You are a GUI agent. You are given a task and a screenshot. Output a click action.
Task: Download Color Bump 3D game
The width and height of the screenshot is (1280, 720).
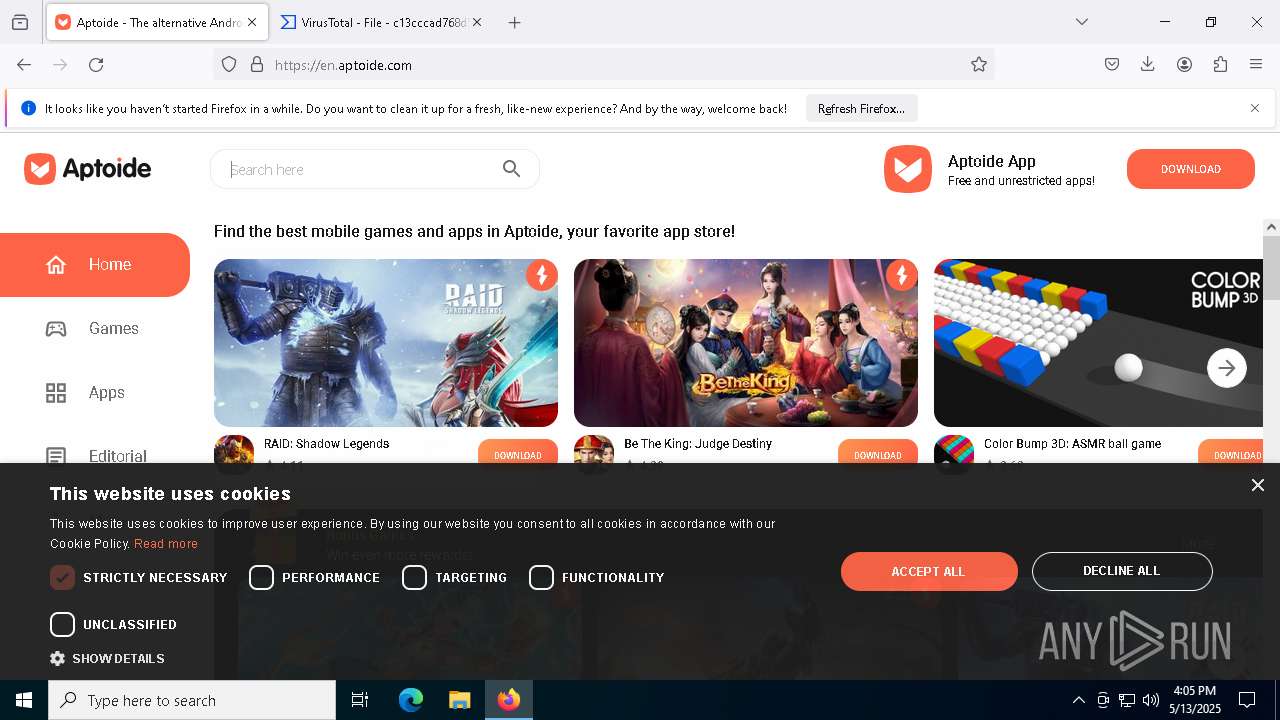1231,452
